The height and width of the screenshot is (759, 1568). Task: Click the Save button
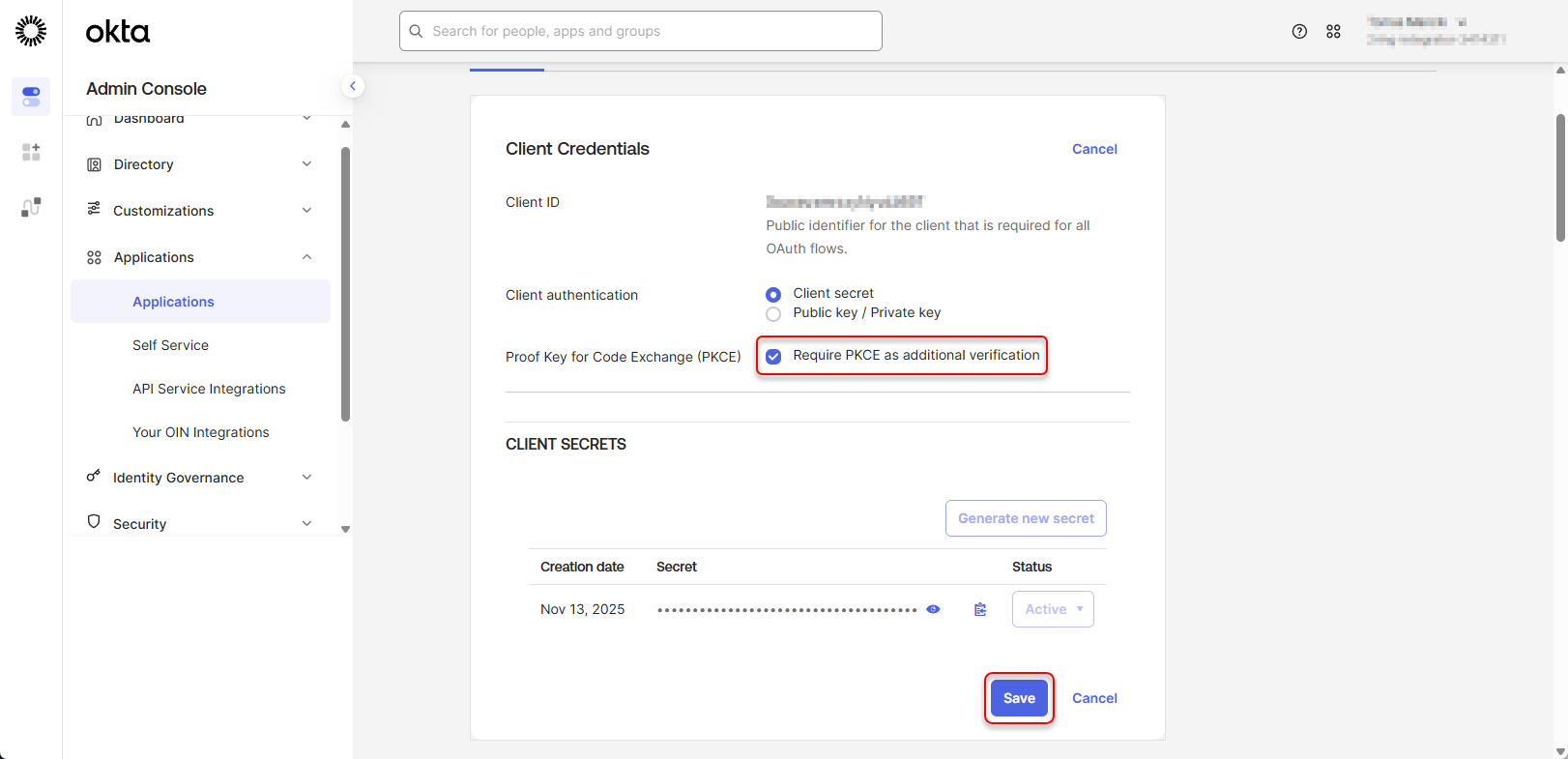[1019, 698]
